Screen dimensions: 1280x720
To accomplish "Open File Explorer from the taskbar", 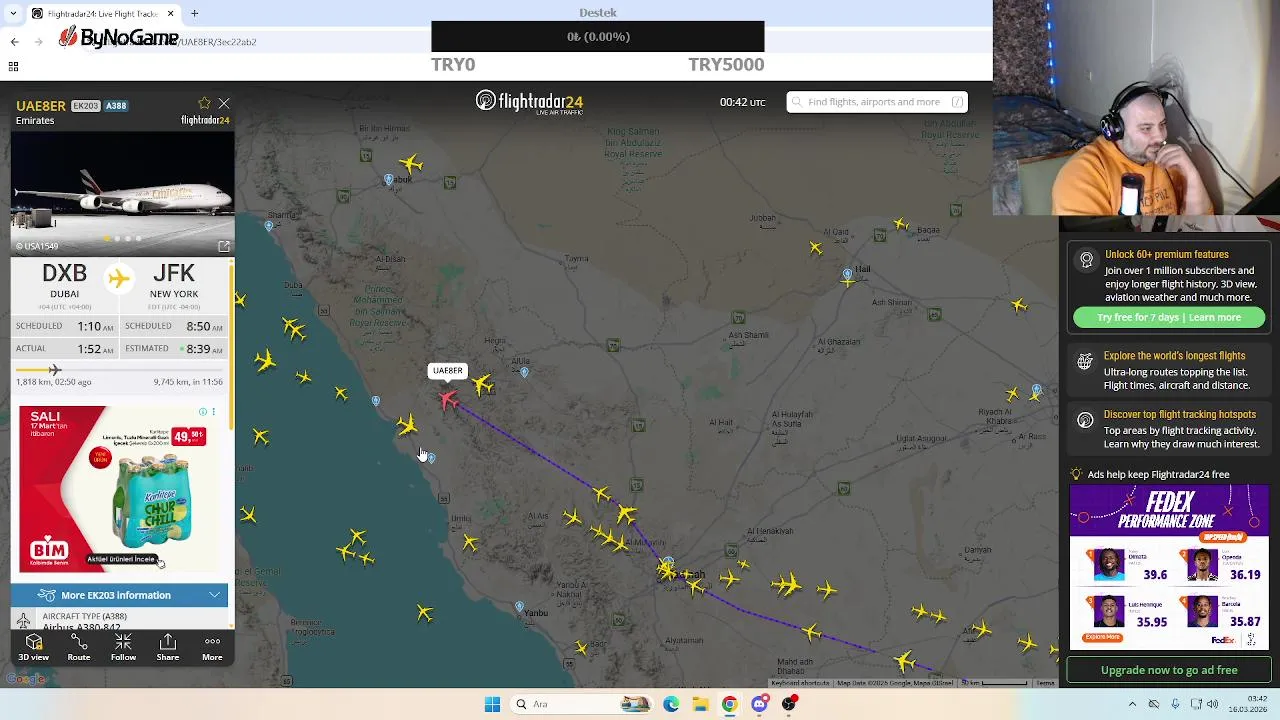I will click(700, 704).
